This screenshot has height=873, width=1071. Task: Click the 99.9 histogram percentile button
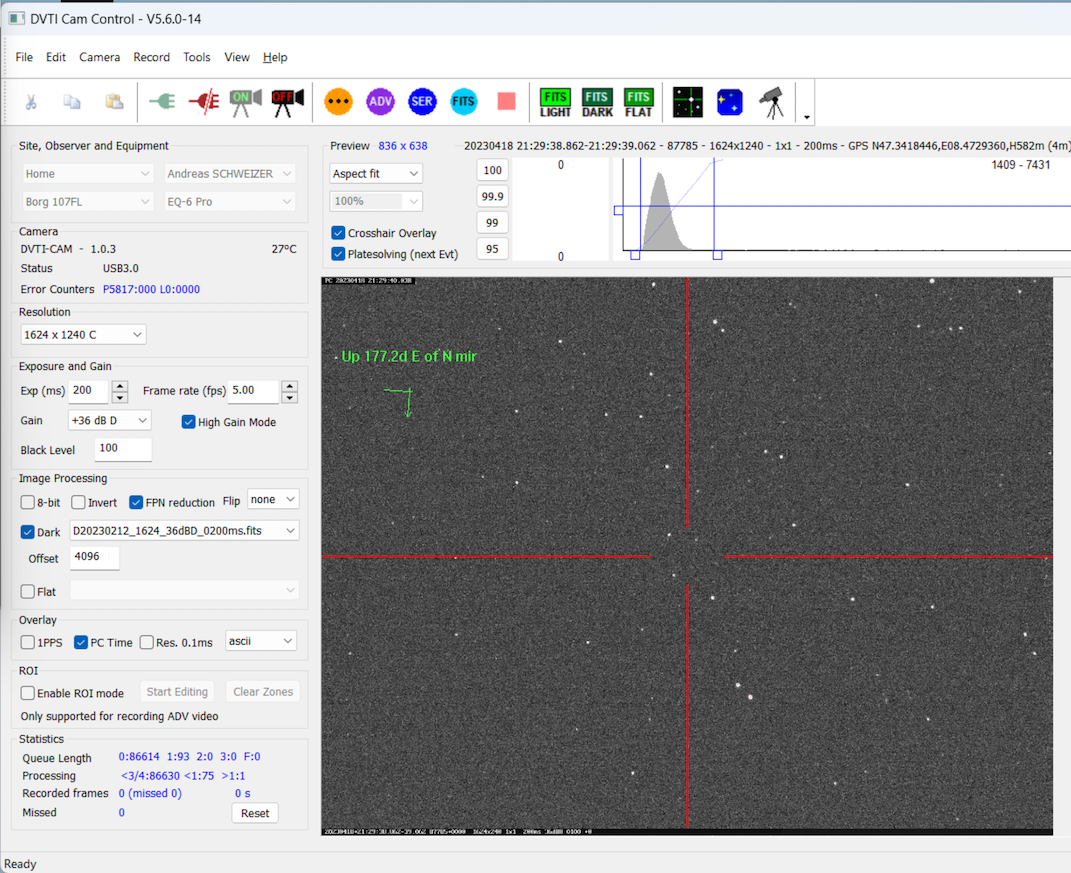tap(492, 196)
